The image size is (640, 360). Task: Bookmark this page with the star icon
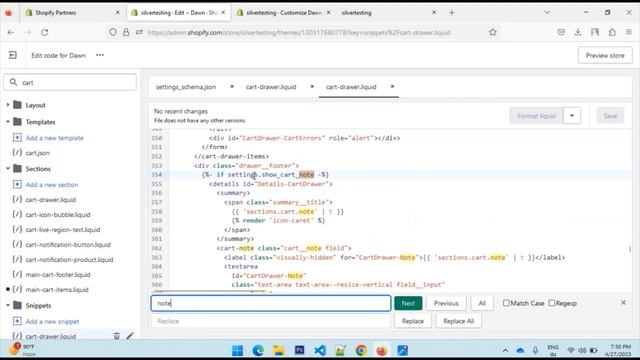493,32
